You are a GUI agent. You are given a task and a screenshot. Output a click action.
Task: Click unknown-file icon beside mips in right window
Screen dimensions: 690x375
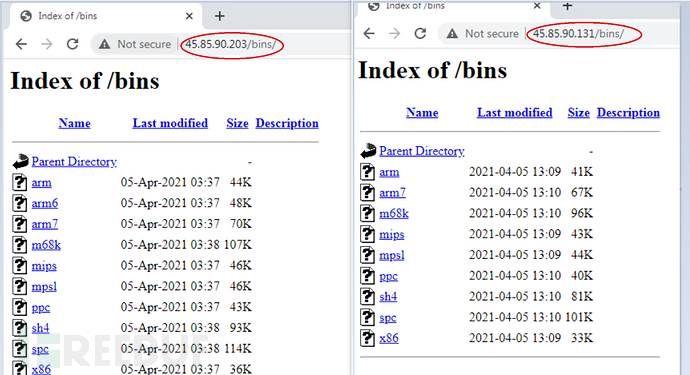(367, 234)
